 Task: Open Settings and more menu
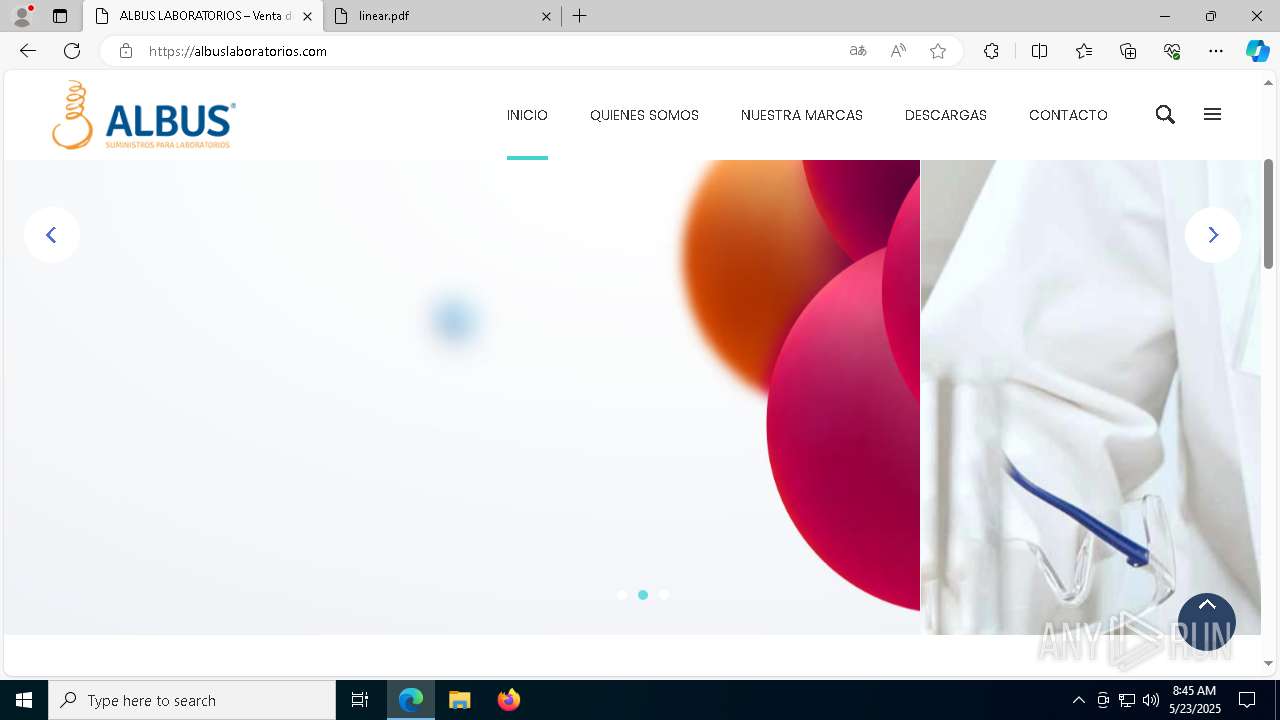pyautogui.click(x=1216, y=51)
